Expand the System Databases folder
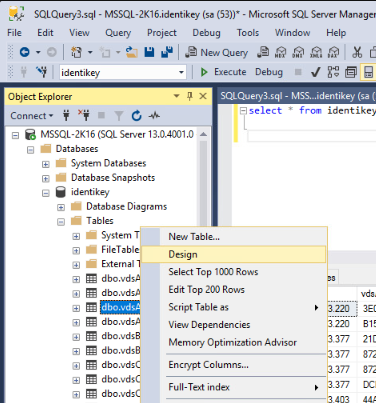The width and height of the screenshot is (376, 403). point(46,164)
